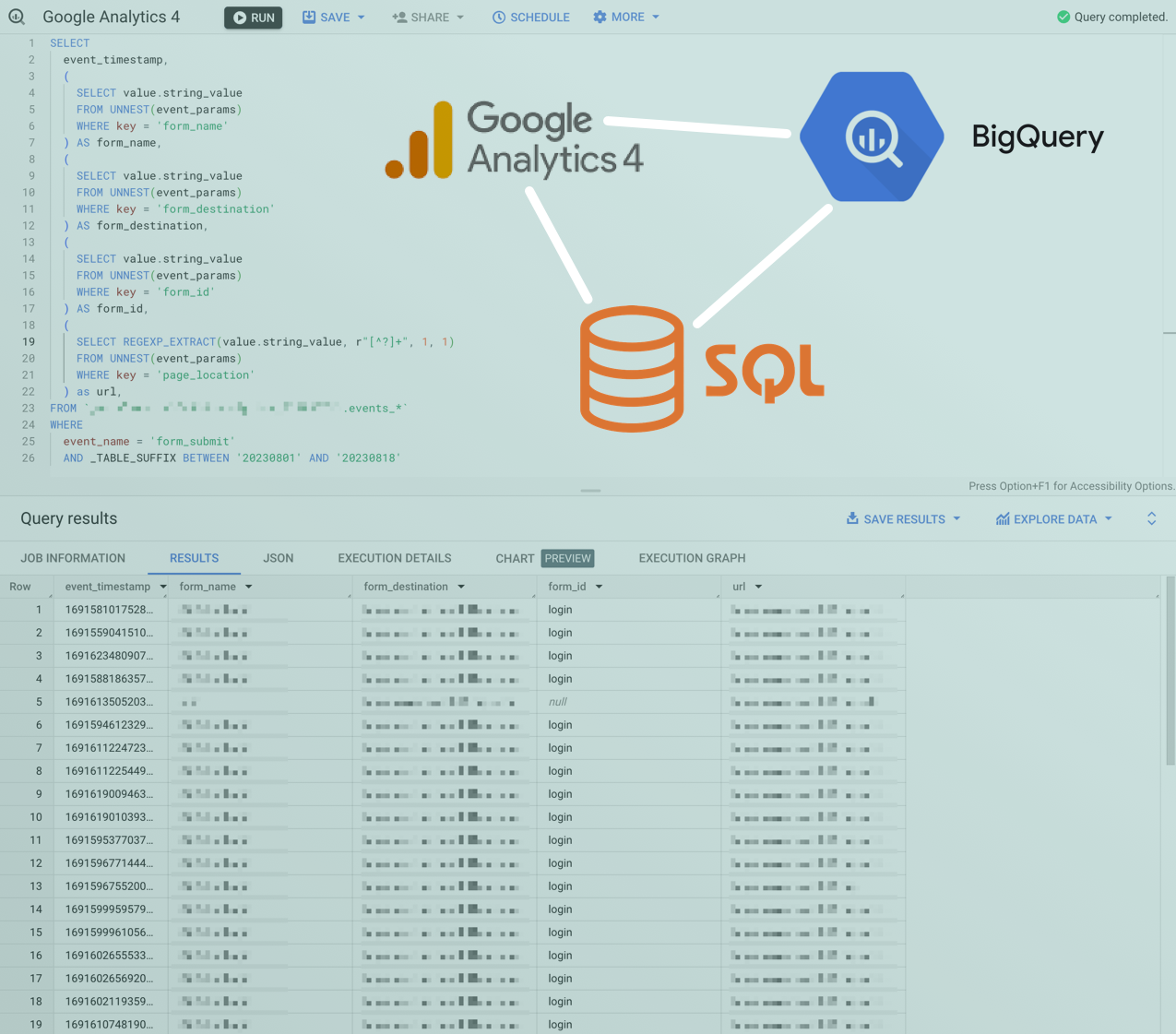Image resolution: width=1176 pixels, height=1034 pixels.
Task: Open the Explore Data chart menu
Action: click(x=1054, y=519)
